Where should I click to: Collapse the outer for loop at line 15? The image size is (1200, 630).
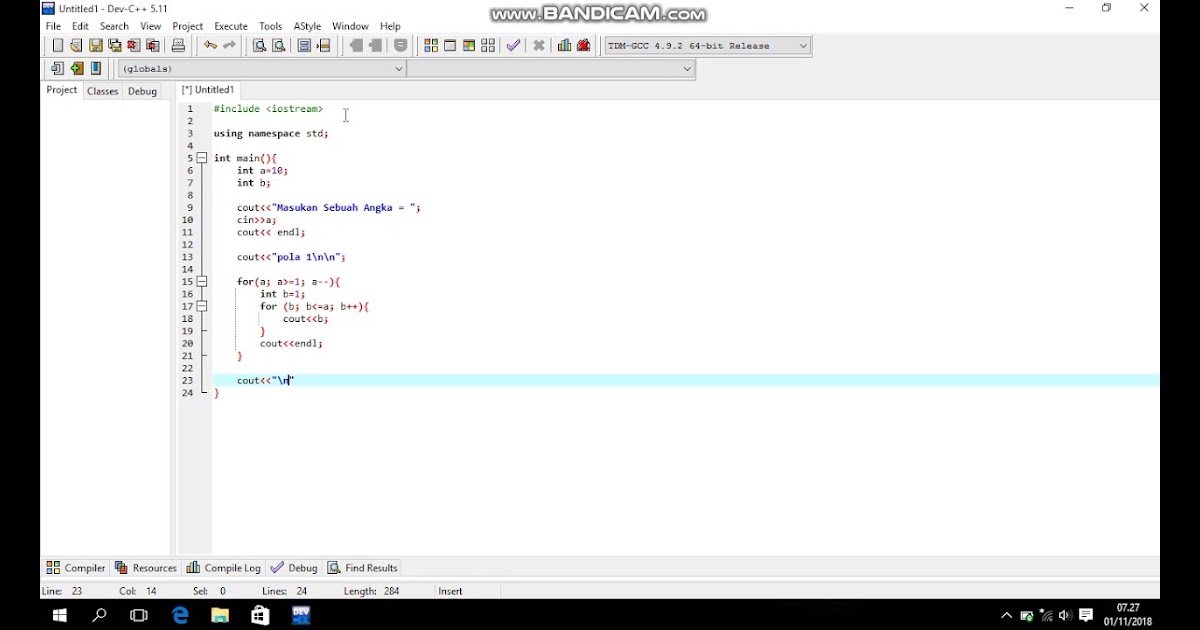click(x=201, y=282)
